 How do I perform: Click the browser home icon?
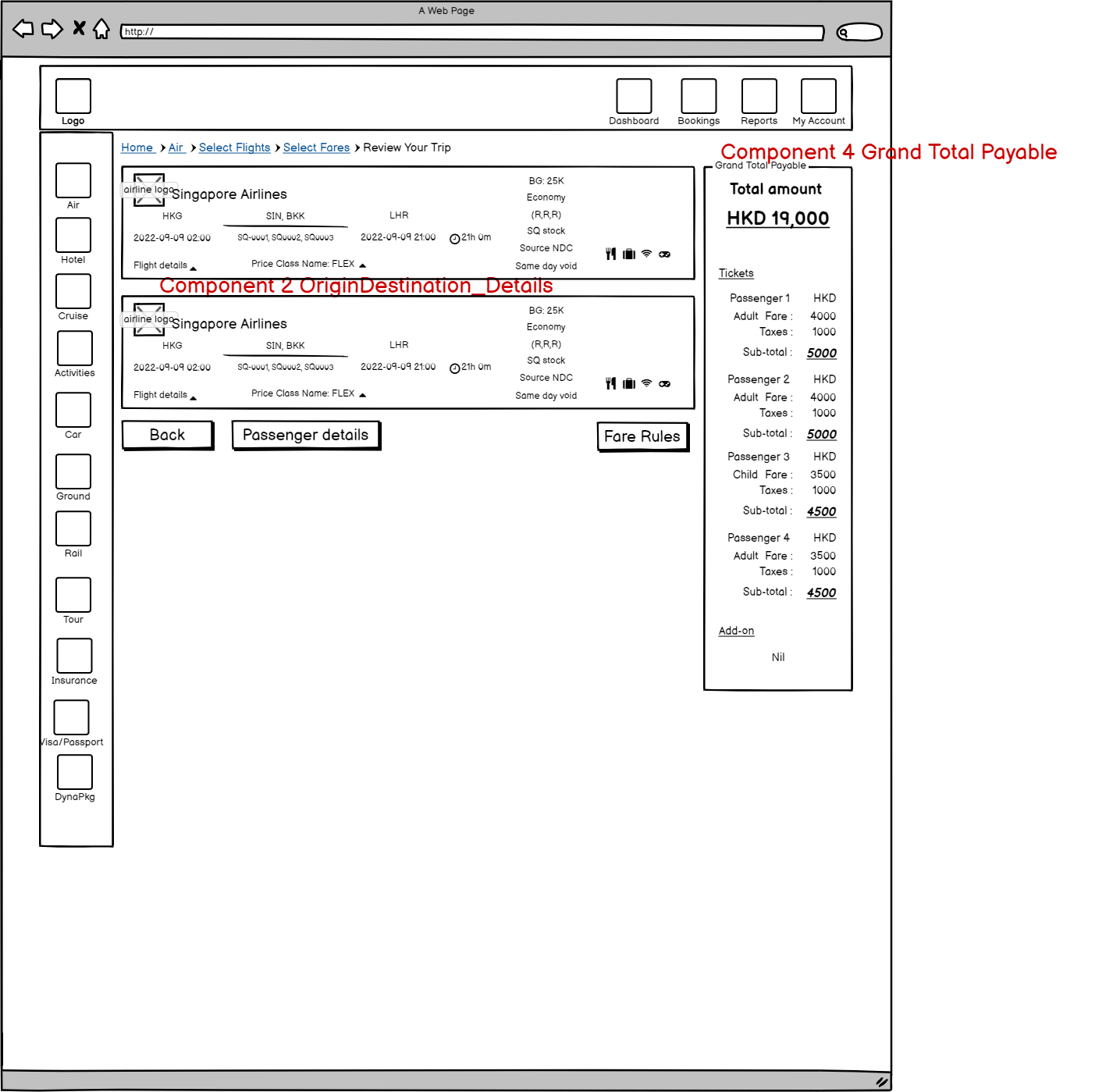pyautogui.click(x=101, y=30)
